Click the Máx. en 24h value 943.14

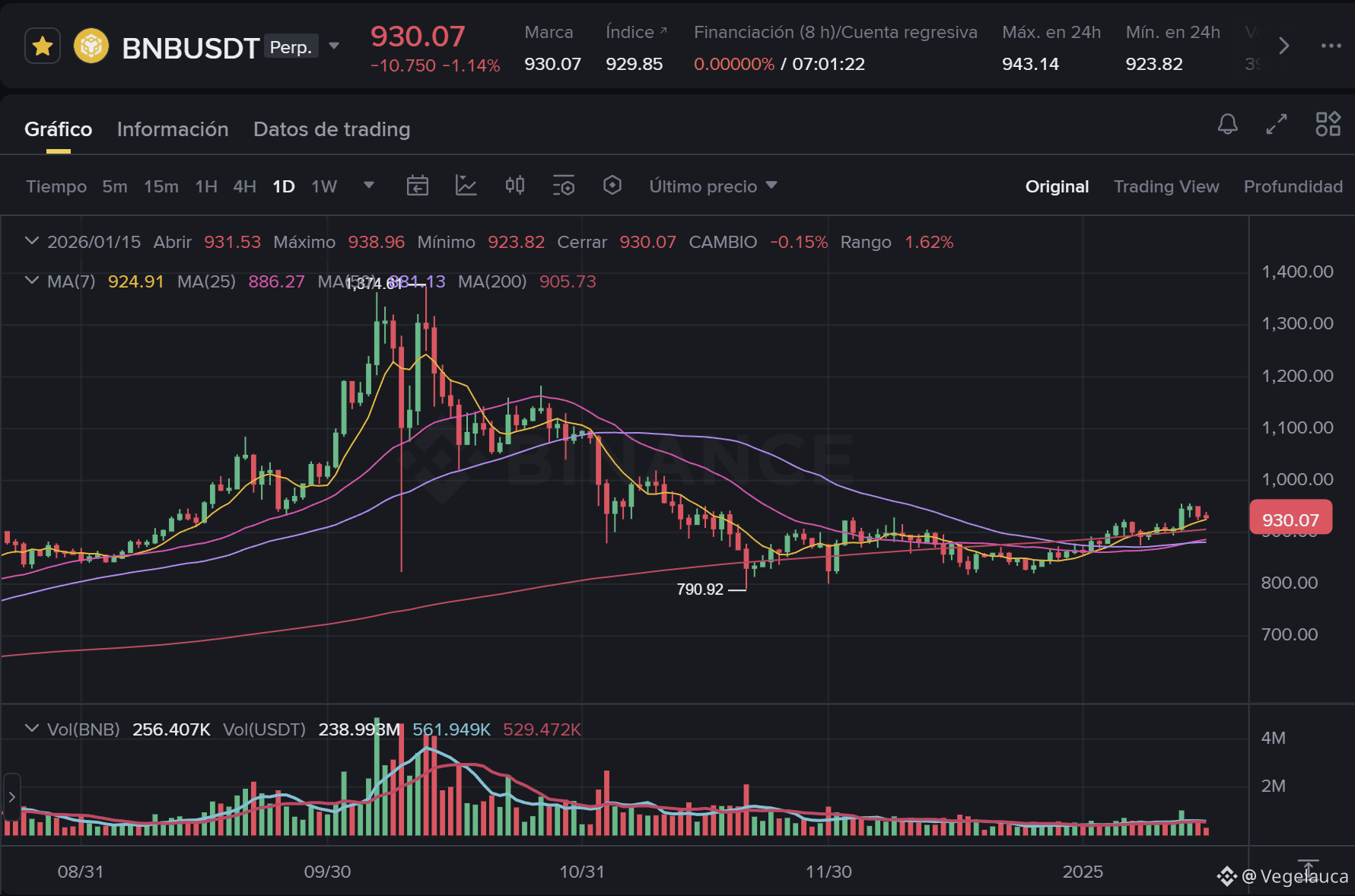point(1030,64)
